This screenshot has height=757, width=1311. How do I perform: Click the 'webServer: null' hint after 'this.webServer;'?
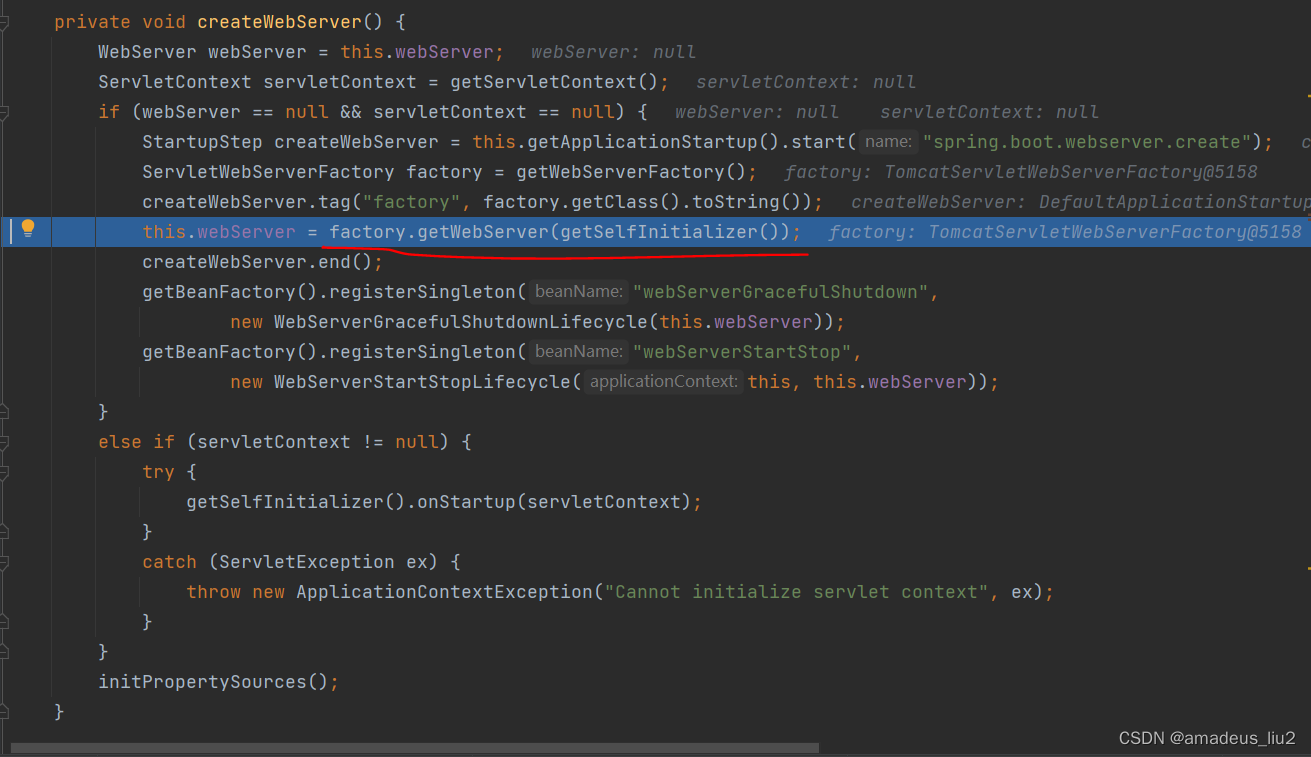tap(613, 52)
